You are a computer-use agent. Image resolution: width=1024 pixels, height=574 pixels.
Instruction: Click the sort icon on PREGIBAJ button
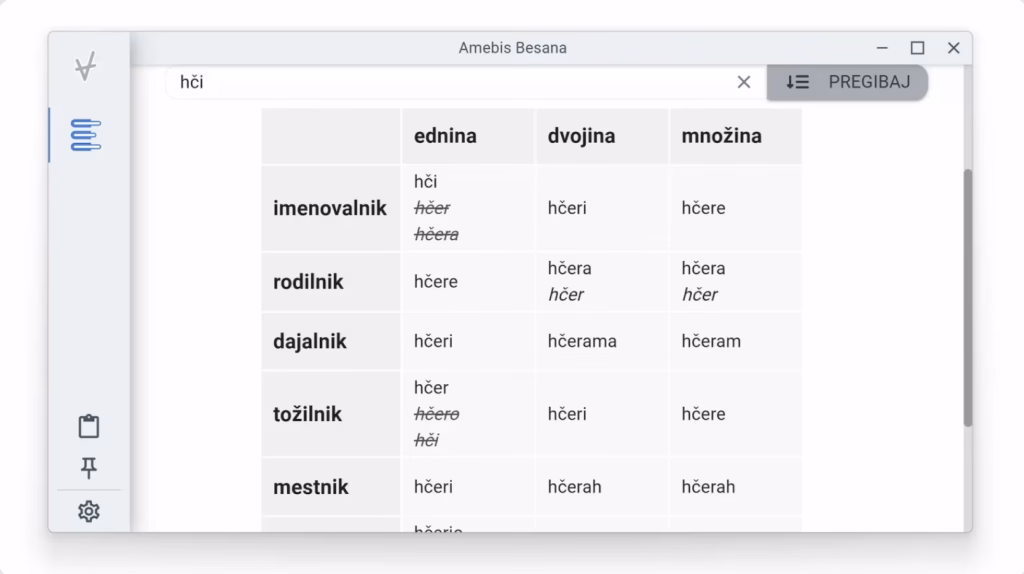click(x=797, y=82)
